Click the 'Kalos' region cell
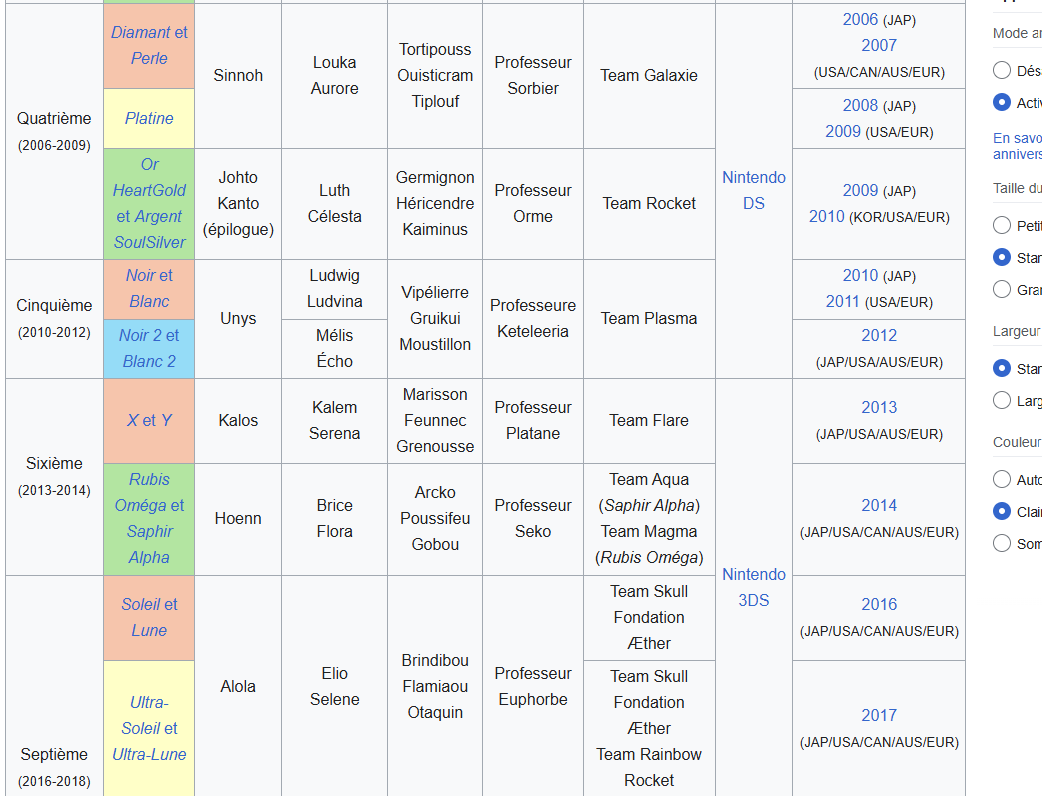Image resolution: width=1042 pixels, height=796 pixels. (x=238, y=421)
